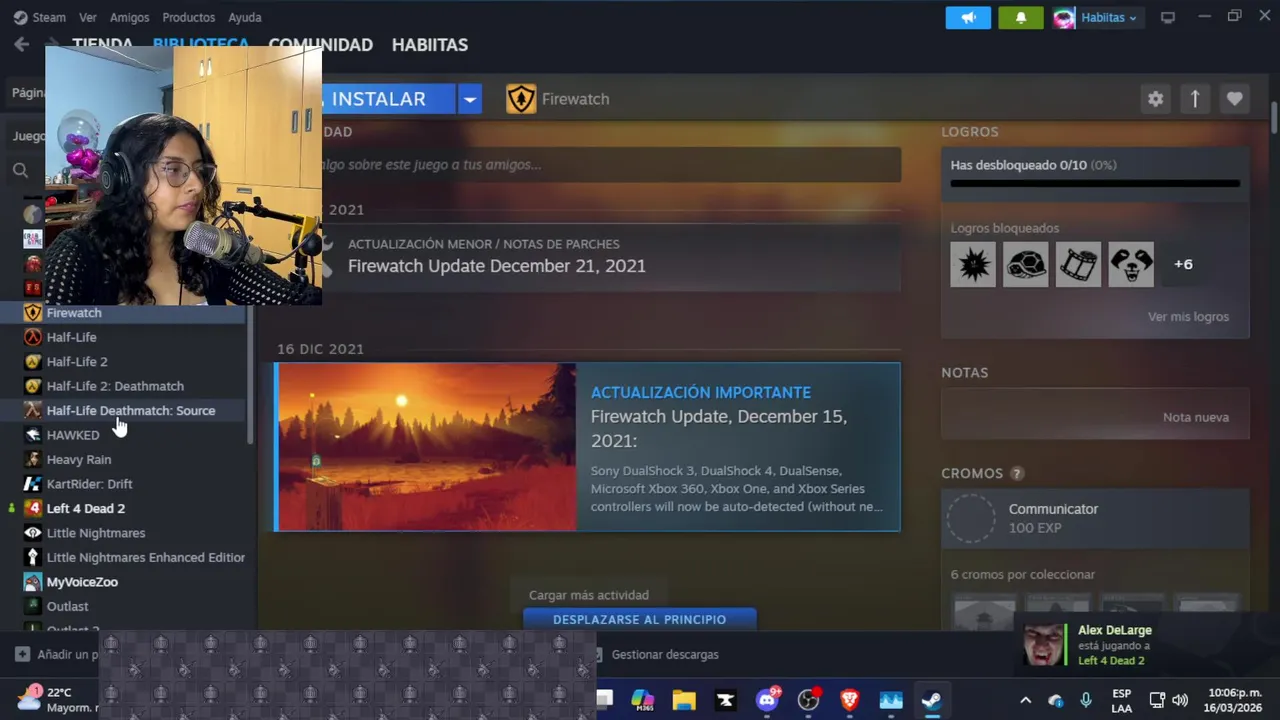This screenshot has width=1280, height=720.
Task: Click the volume speaker tray icon
Action: point(1180,700)
